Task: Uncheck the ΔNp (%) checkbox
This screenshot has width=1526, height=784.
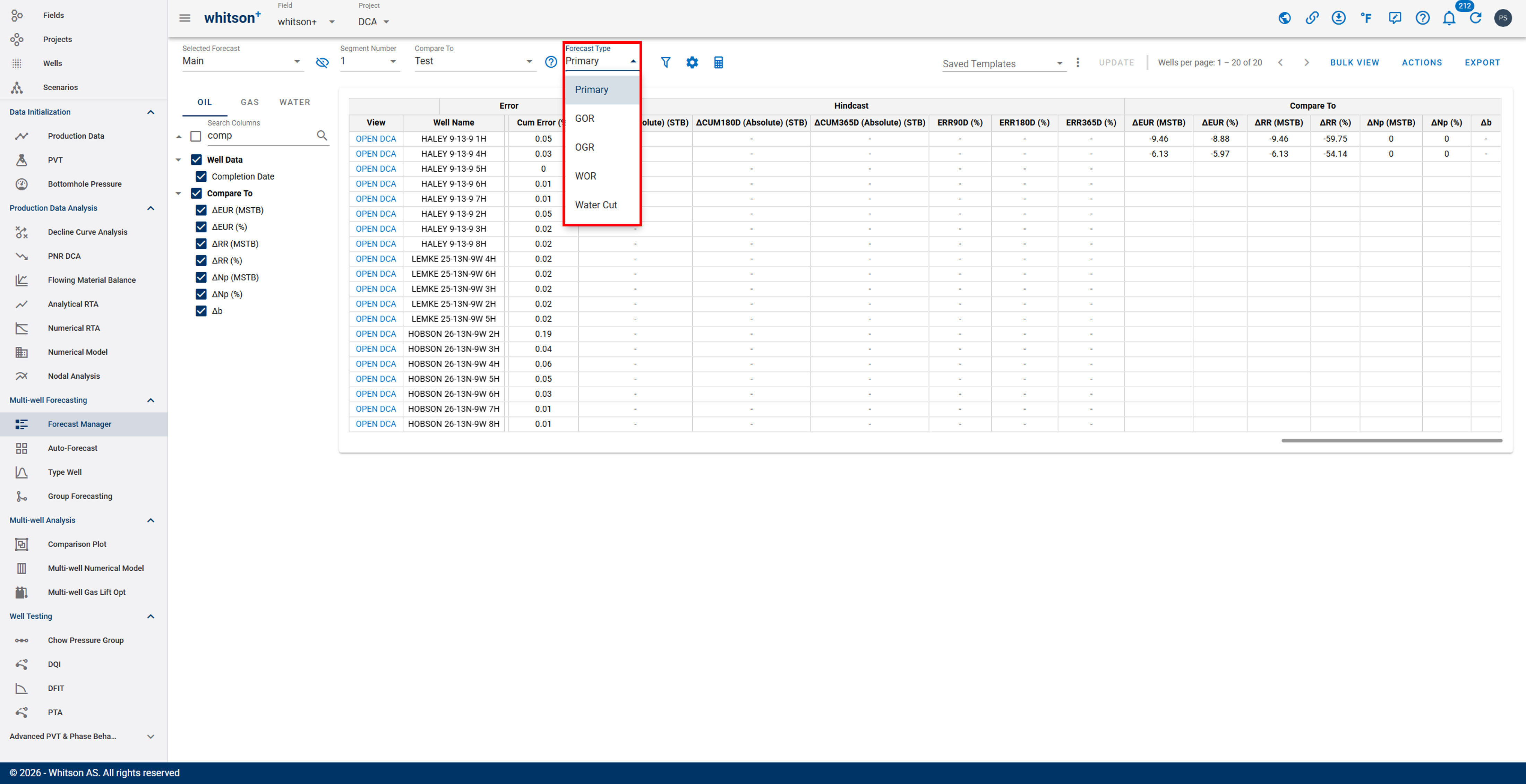Action: point(201,294)
